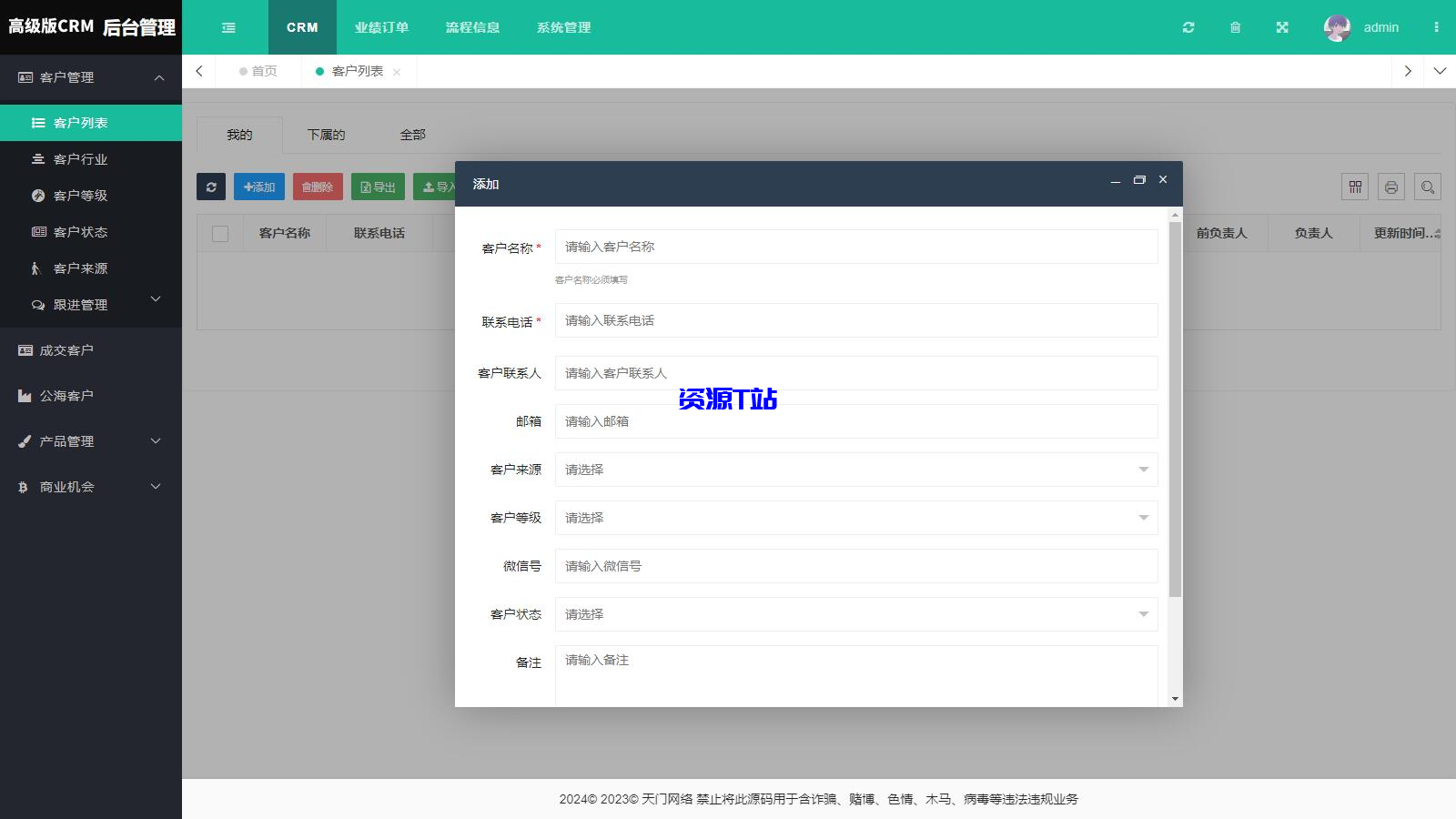The width and height of the screenshot is (1456, 819).
Task: Click the trash clear-cache icon in header
Action: pyautogui.click(x=1235, y=27)
